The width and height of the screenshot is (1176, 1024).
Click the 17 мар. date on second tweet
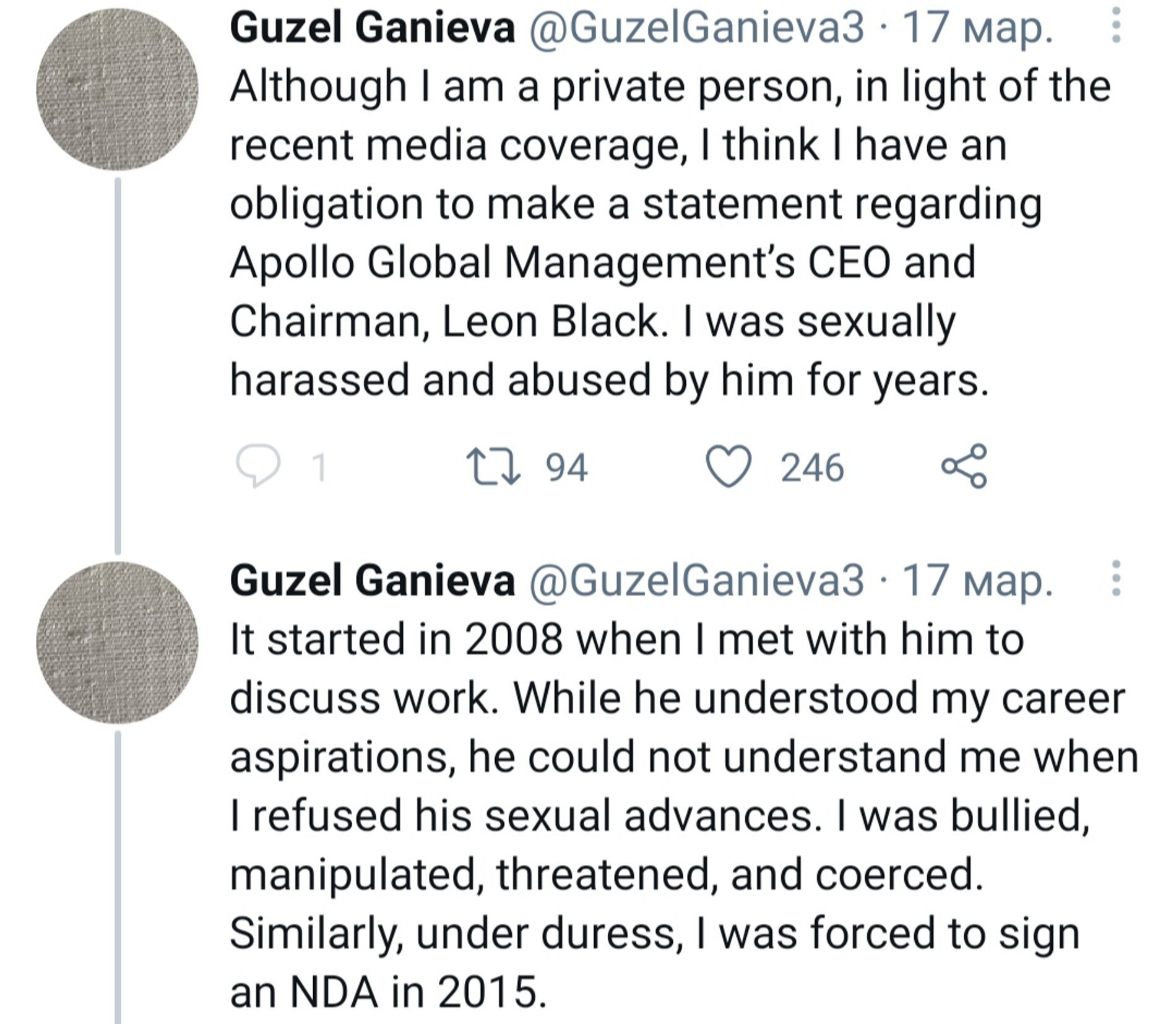(977, 581)
